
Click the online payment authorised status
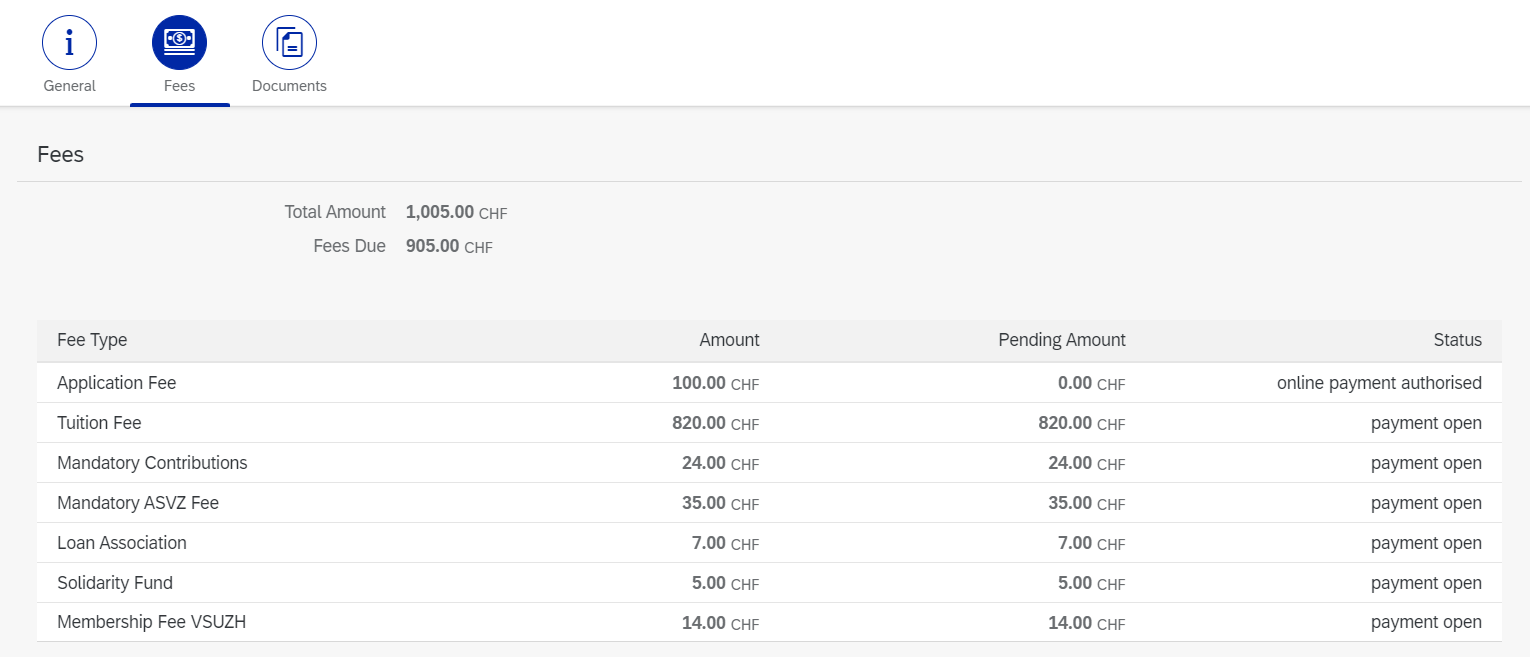pos(1378,383)
